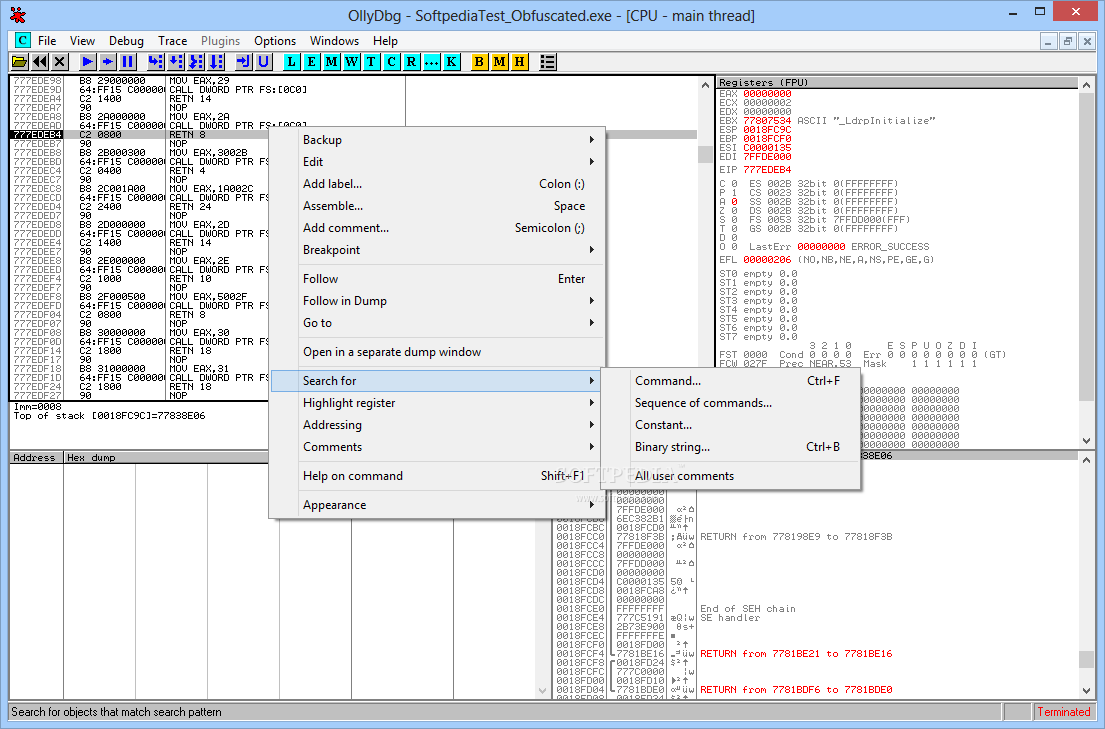Show Memory map with cyan M button
The height and width of the screenshot is (729, 1105).
pyautogui.click(x=331, y=62)
